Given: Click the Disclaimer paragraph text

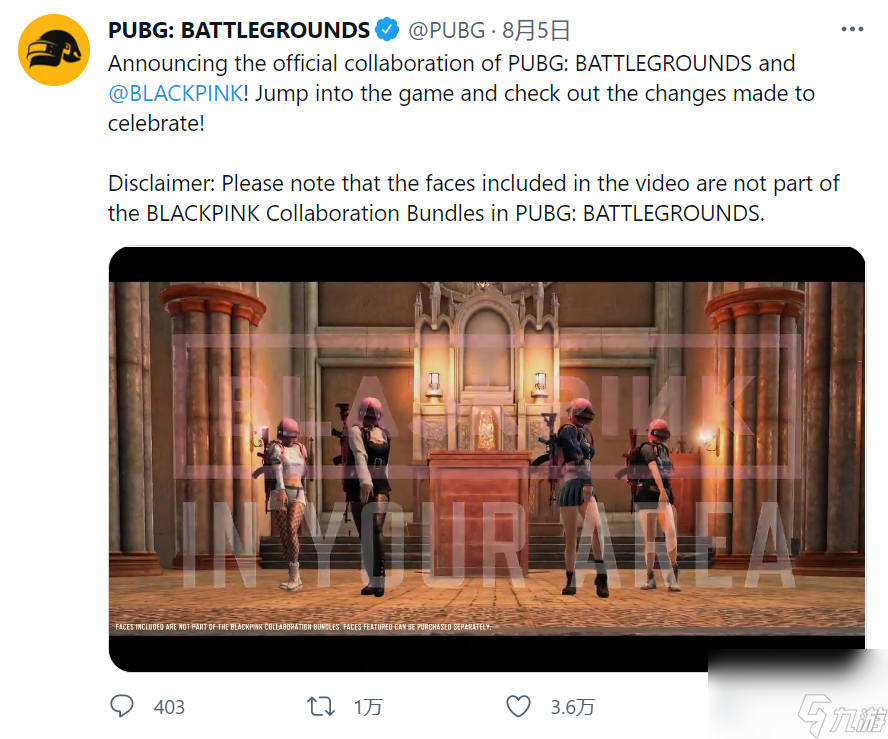Looking at the screenshot, I should coord(473,198).
